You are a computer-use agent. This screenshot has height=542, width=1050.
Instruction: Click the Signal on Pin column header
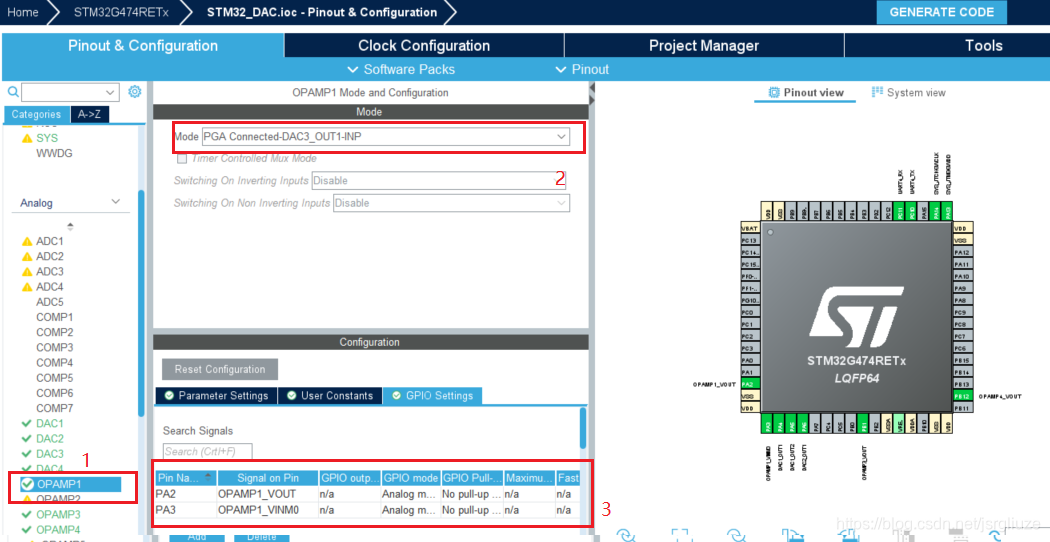268,478
